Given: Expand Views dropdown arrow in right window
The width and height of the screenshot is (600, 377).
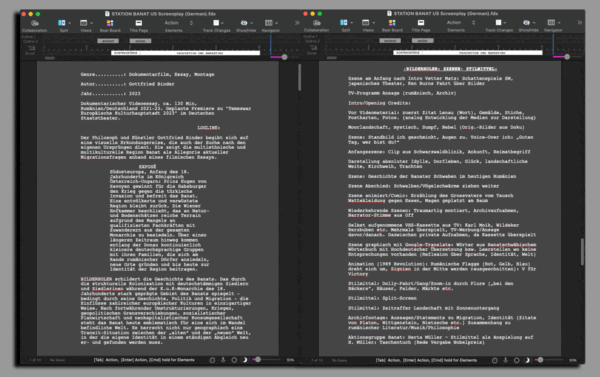Looking at the screenshot, I should [373, 23].
